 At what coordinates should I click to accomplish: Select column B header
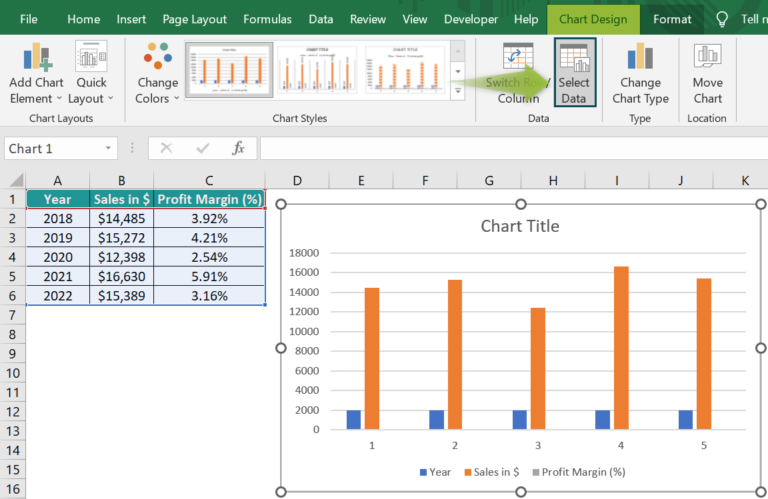[121, 180]
